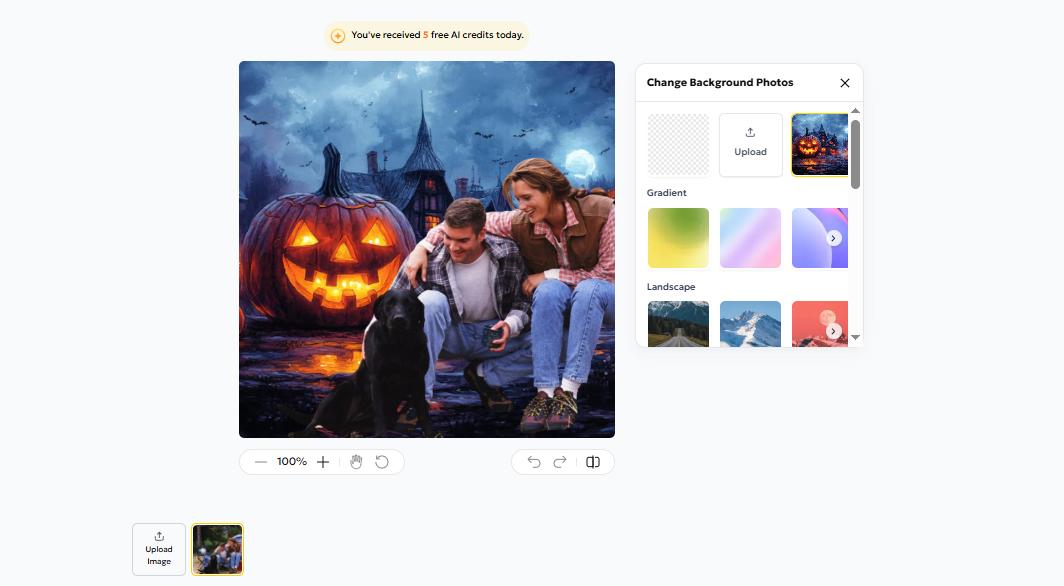Select the pastel pink gradient swatch
Viewport: 1064px width, 586px height.
point(750,238)
